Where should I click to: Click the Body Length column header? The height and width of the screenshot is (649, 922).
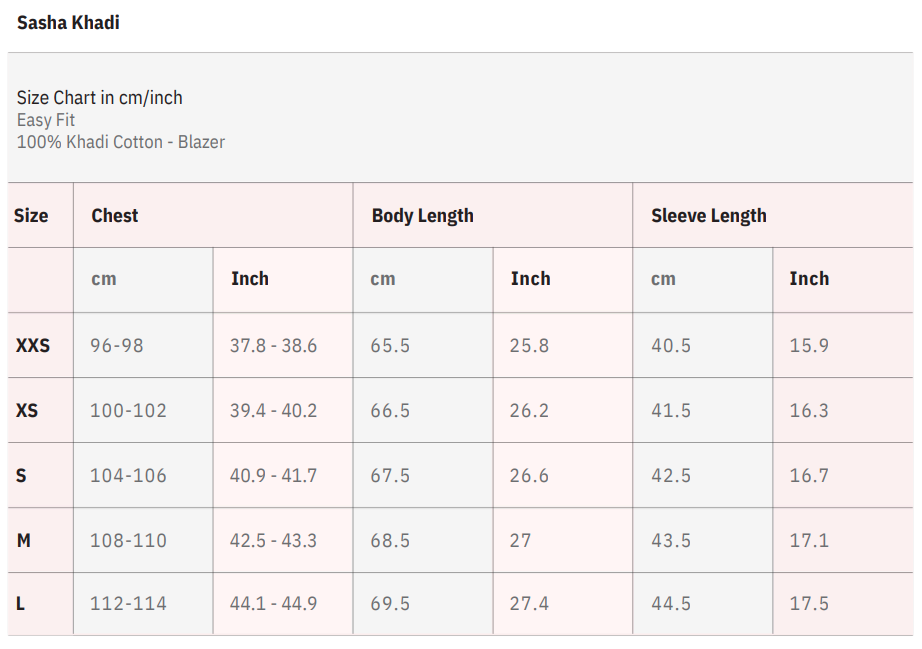point(422,215)
